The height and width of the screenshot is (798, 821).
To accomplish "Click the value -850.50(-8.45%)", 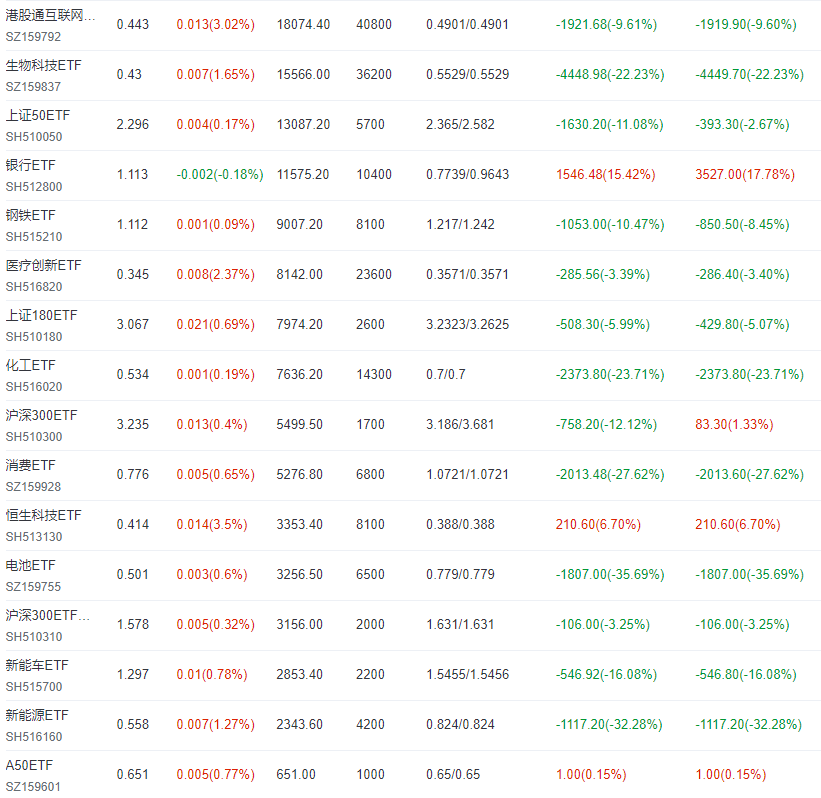I will 742,225.
